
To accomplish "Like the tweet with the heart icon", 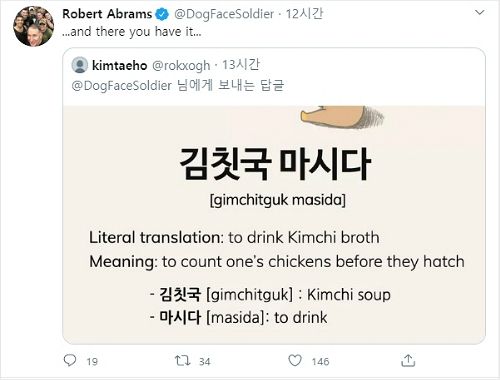I will click(295, 360).
